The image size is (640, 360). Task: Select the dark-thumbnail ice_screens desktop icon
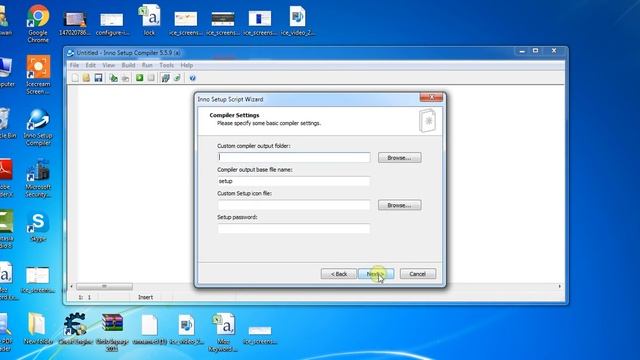pyautogui.click(x=223, y=23)
